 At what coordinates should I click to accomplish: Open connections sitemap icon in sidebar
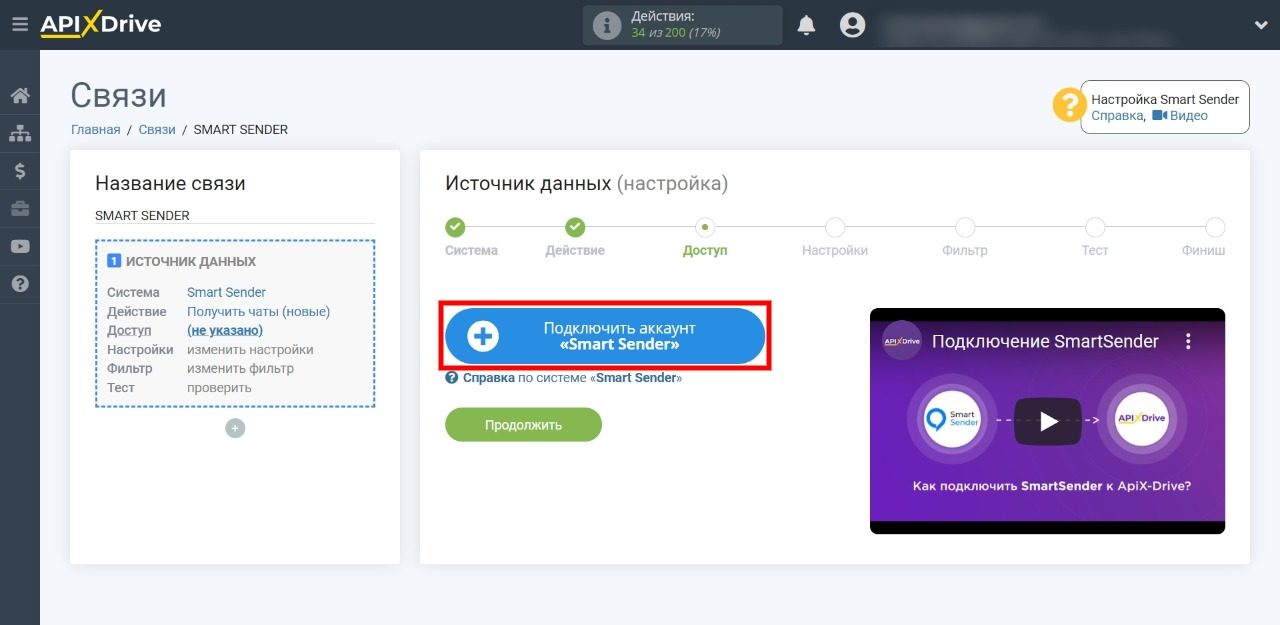[20, 133]
